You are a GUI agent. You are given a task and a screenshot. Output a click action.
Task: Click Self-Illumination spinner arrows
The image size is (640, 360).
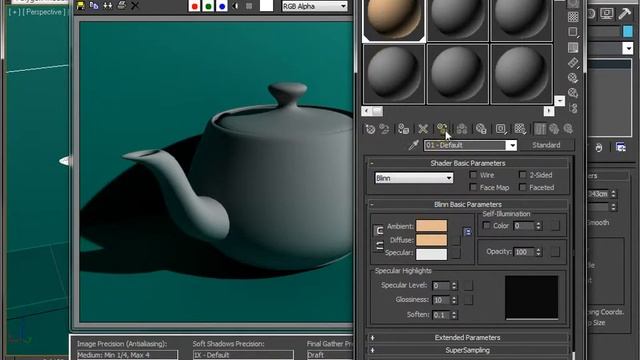tap(538, 226)
